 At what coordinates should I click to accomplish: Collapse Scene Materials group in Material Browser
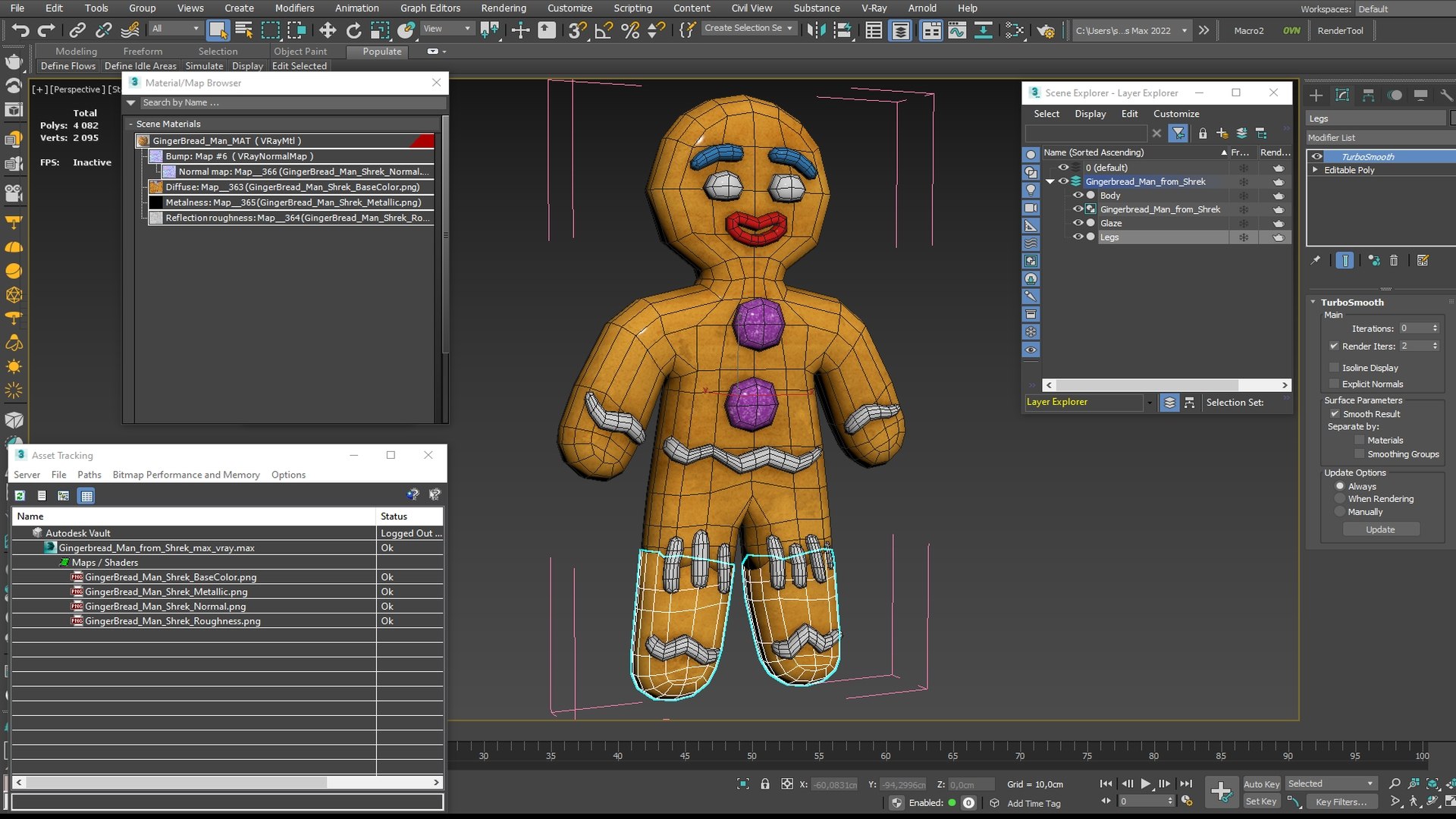point(130,124)
